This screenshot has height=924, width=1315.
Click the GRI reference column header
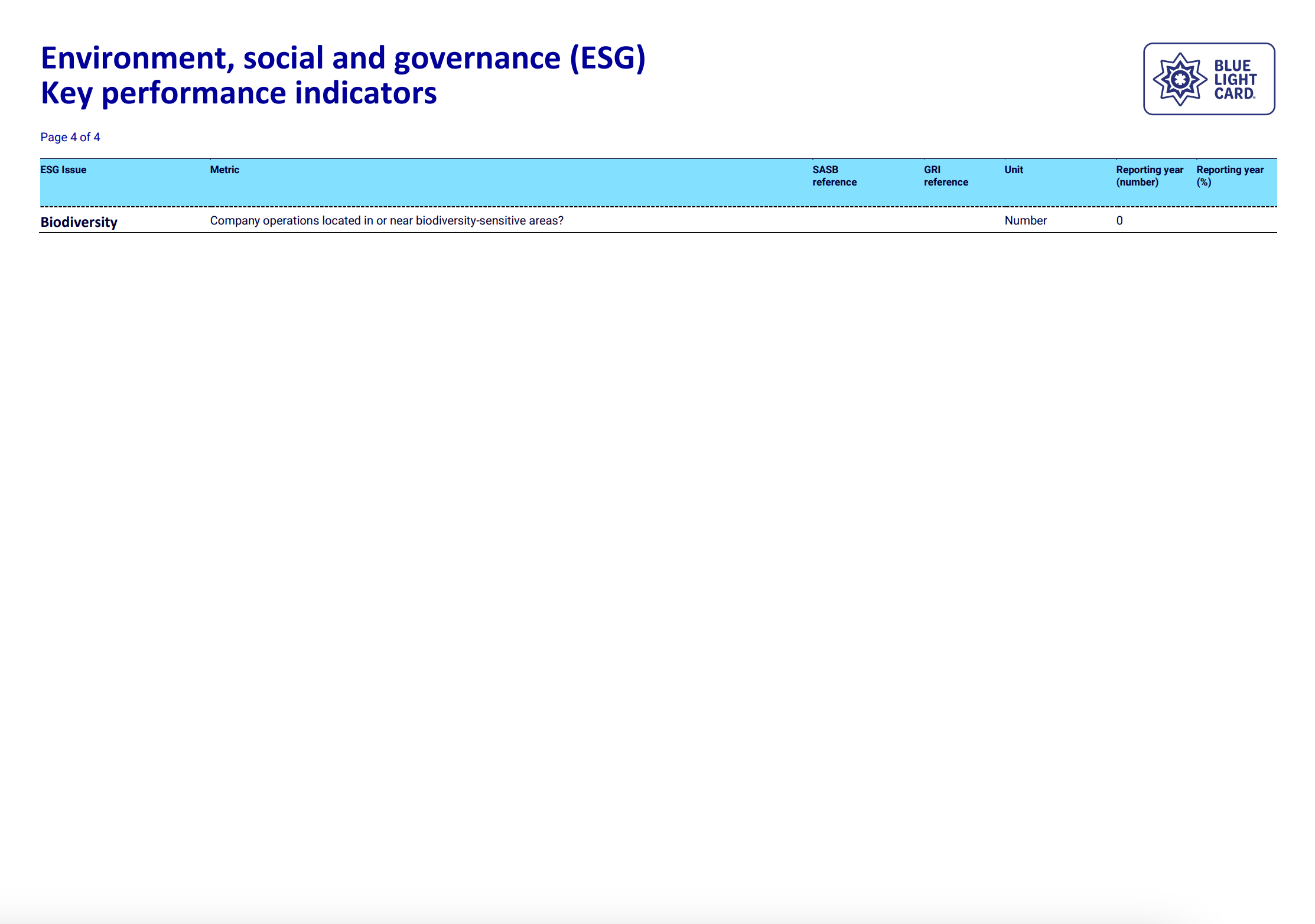[x=945, y=175]
